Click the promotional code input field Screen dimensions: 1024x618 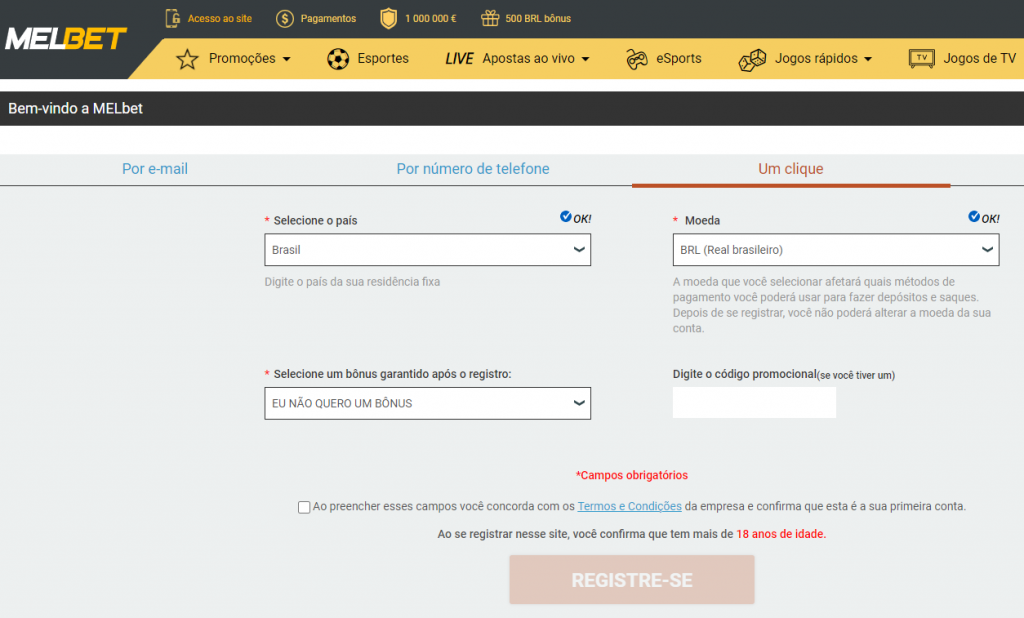pos(754,402)
